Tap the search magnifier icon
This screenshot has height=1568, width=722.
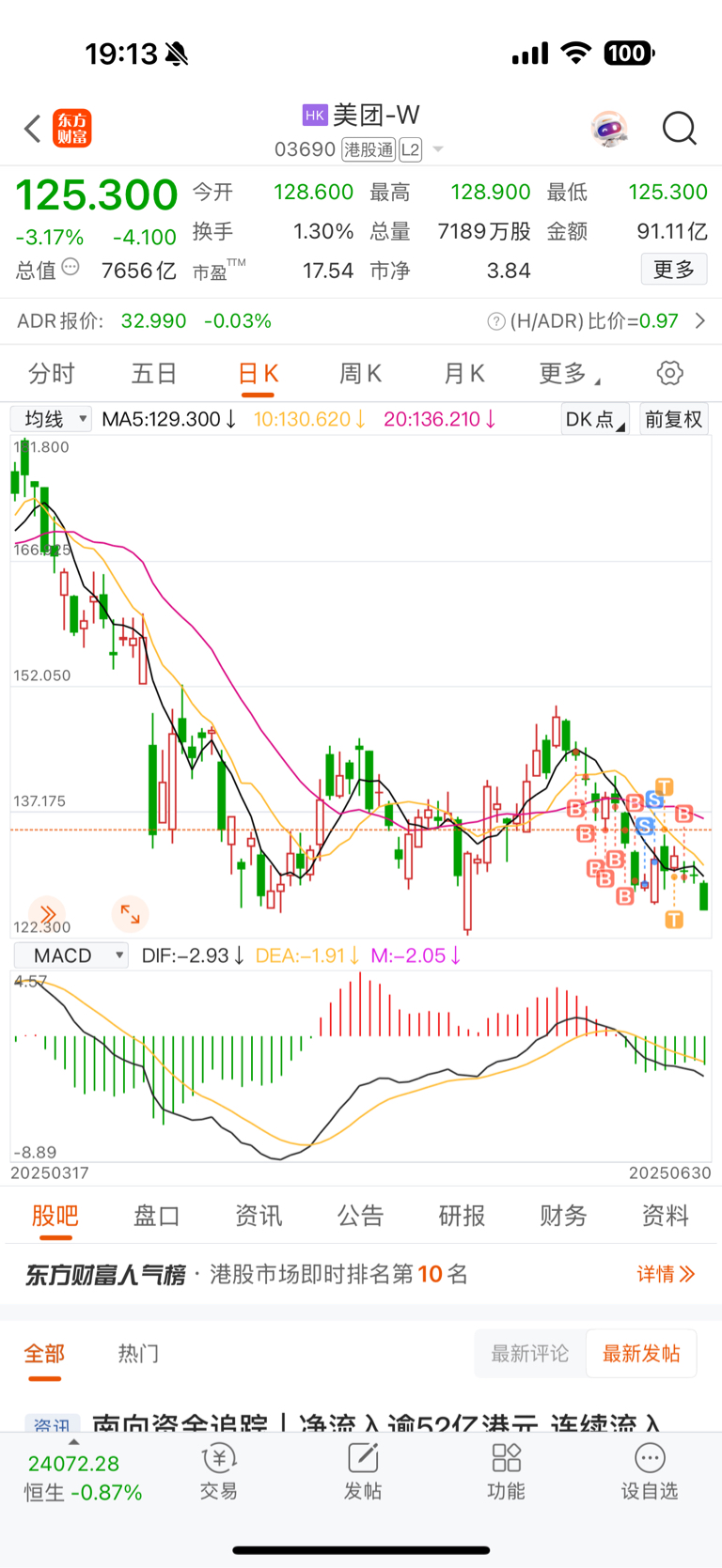(x=679, y=129)
